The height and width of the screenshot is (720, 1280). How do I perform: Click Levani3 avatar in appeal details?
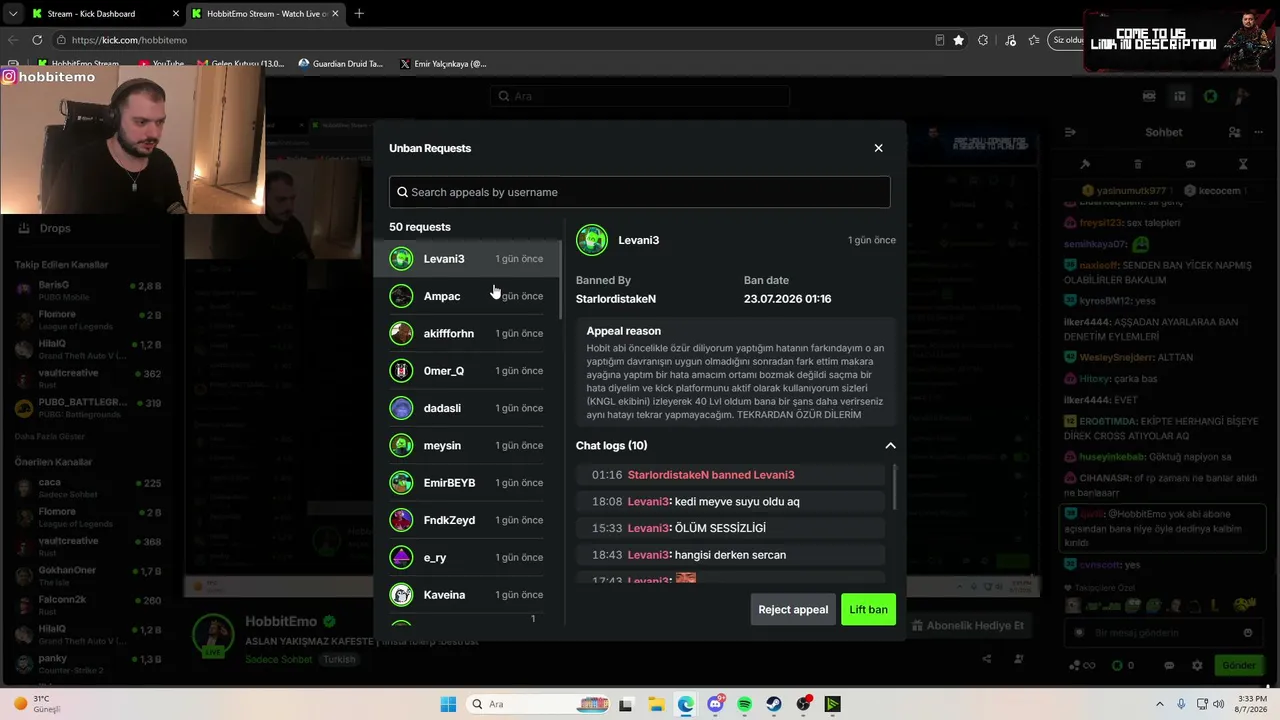(x=592, y=240)
